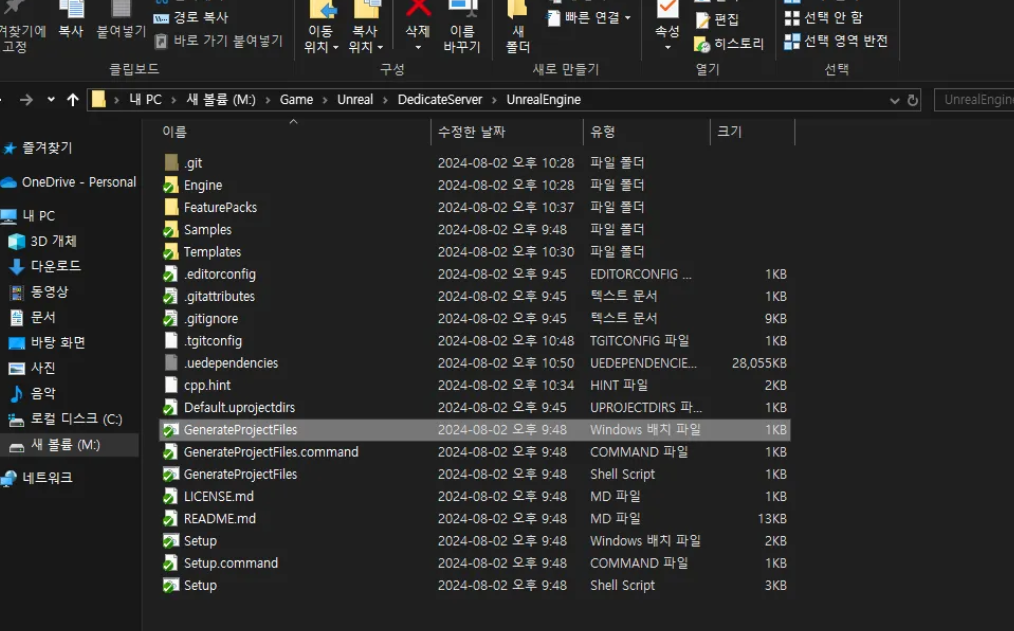Click Paste shortcut (바로 가기 붙여넣기)
This screenshot has width=1014, height=631.
pos(219,41)
